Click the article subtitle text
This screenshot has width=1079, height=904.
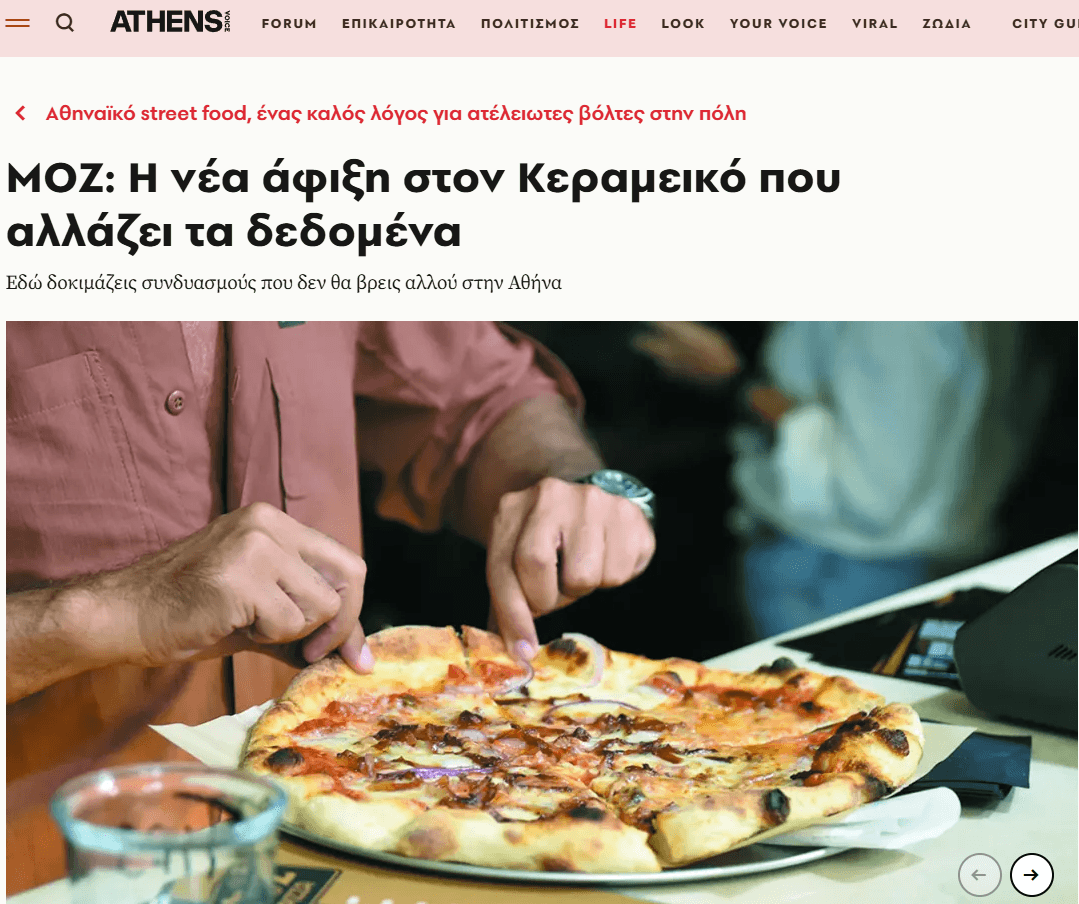click(x=284, y=283)
